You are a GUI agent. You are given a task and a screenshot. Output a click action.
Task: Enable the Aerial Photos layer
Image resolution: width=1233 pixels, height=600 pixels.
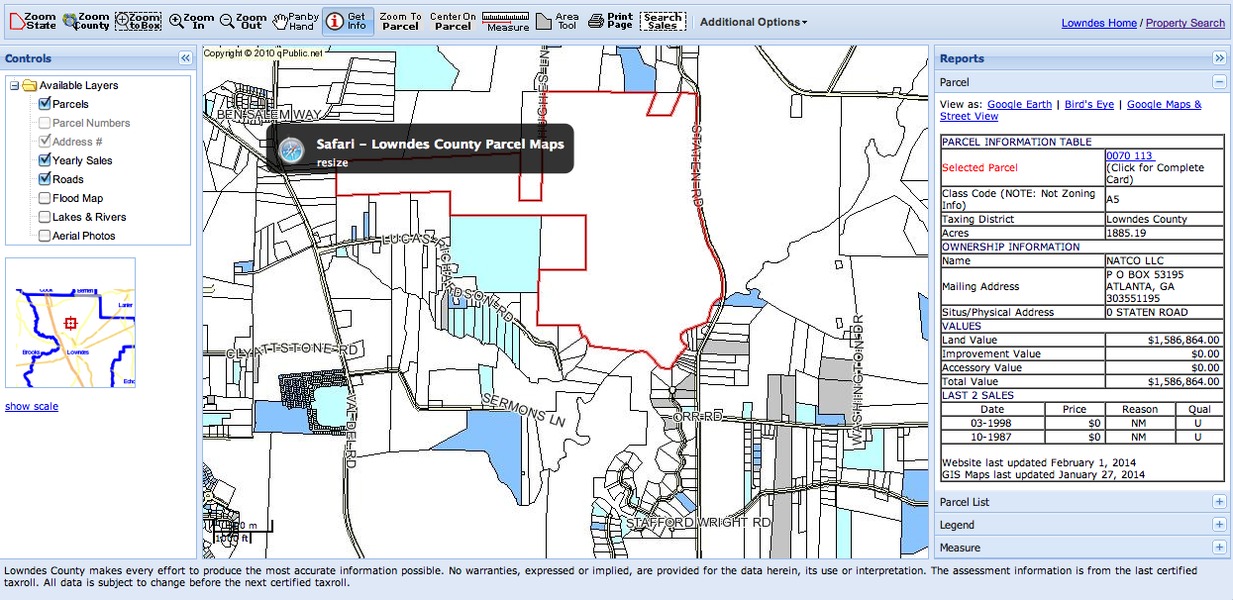pos(45,236)
